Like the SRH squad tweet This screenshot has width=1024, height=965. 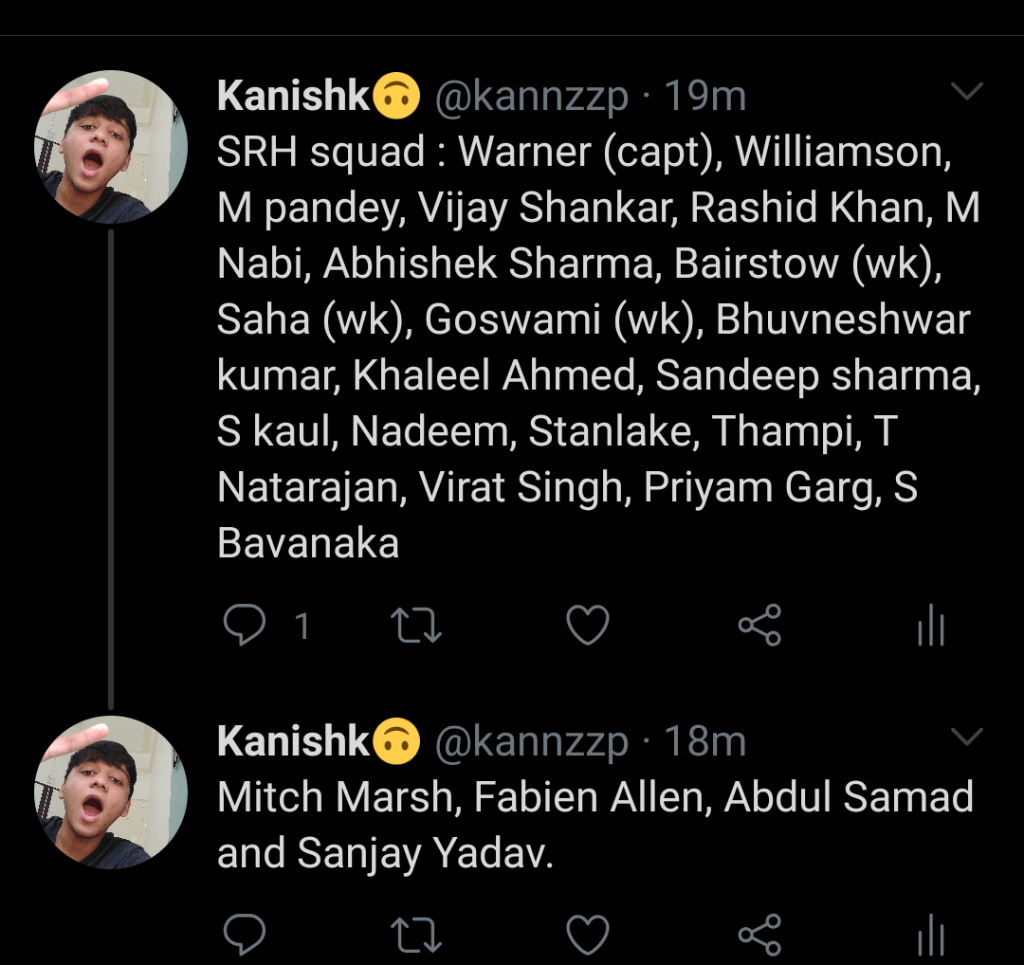click(588, 626)
